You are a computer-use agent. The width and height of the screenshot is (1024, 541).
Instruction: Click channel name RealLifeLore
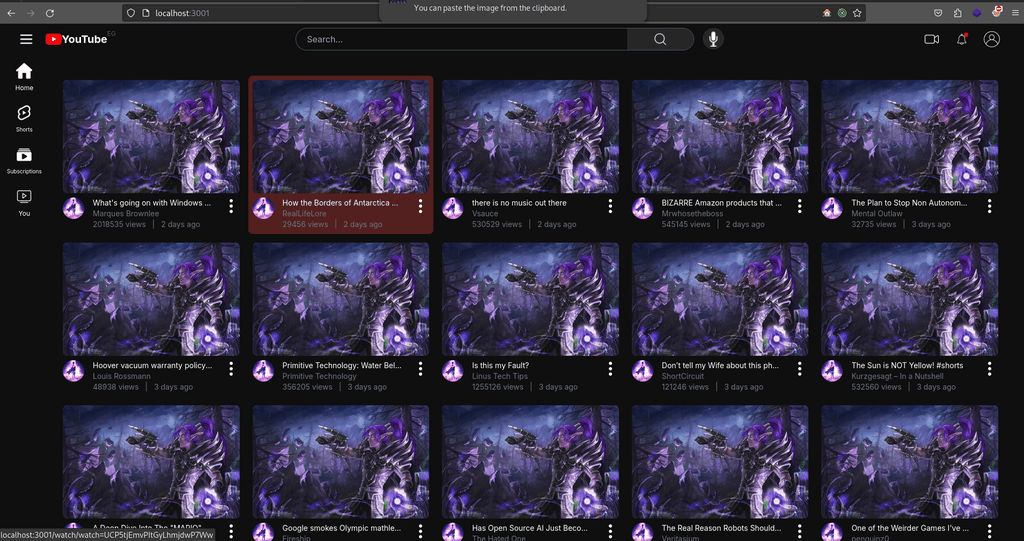point(304,214)
